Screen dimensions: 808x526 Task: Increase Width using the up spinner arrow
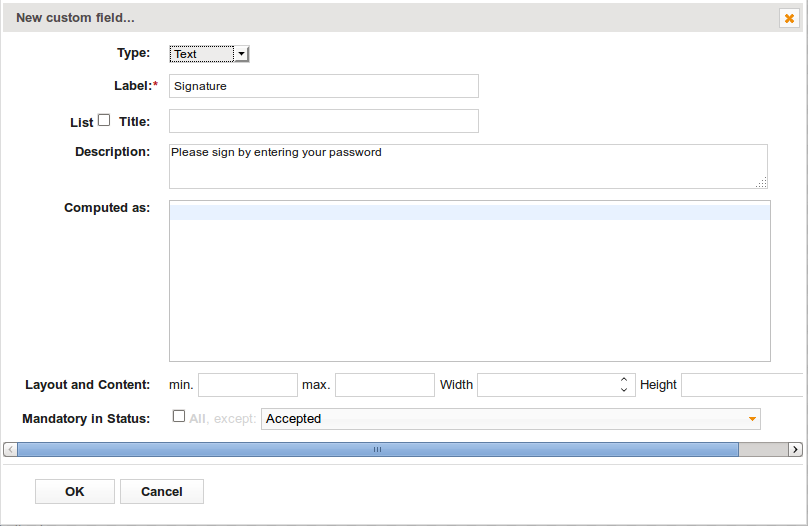click(x=624, y=380)
